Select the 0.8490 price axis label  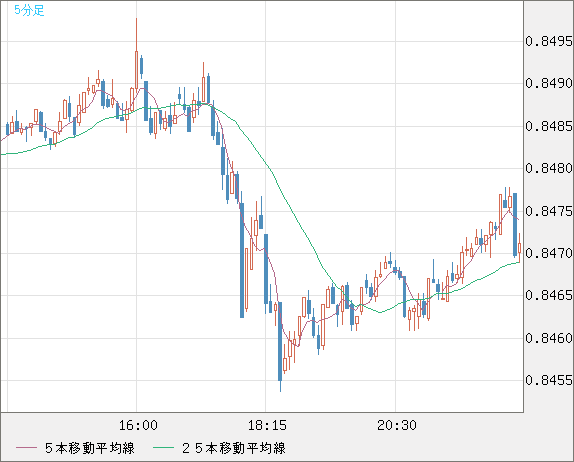(x=549, y=83)
